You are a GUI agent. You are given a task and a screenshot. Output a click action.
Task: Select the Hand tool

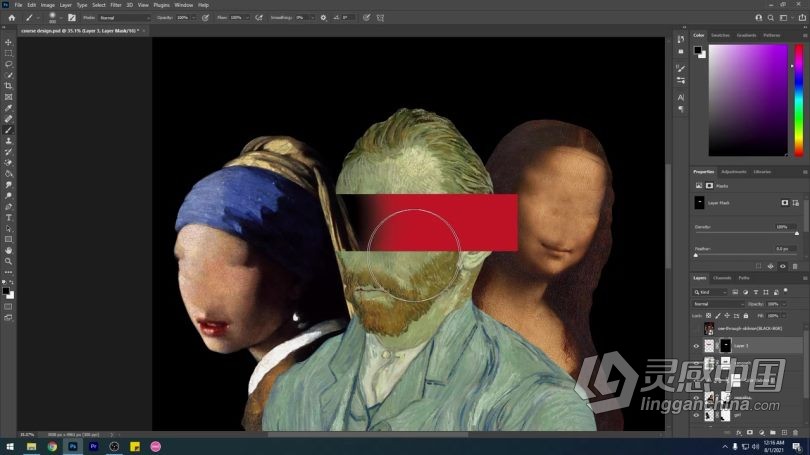(x=8, y=250)
